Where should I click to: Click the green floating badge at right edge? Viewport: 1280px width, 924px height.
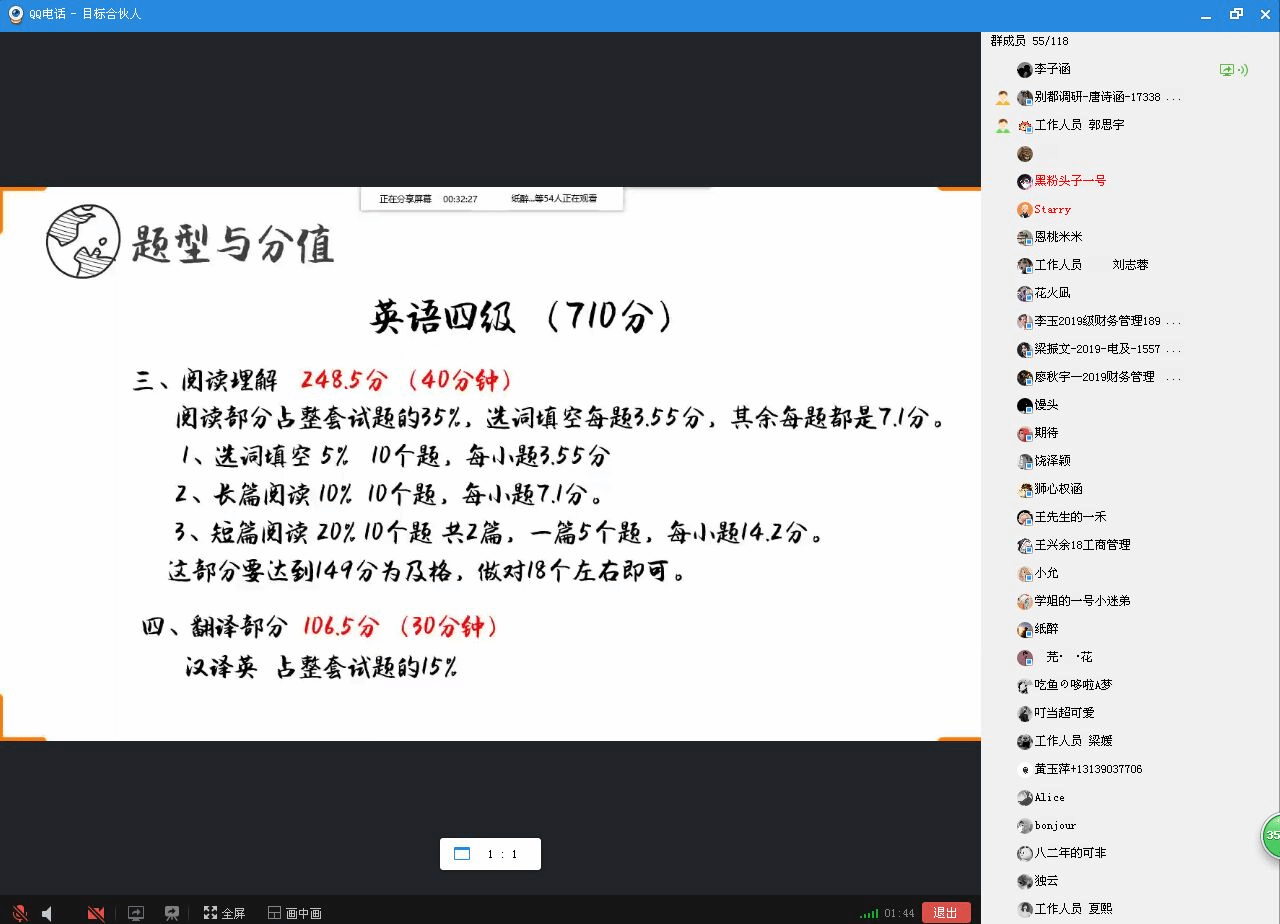pyautogui.click(x=1271, y=835)
